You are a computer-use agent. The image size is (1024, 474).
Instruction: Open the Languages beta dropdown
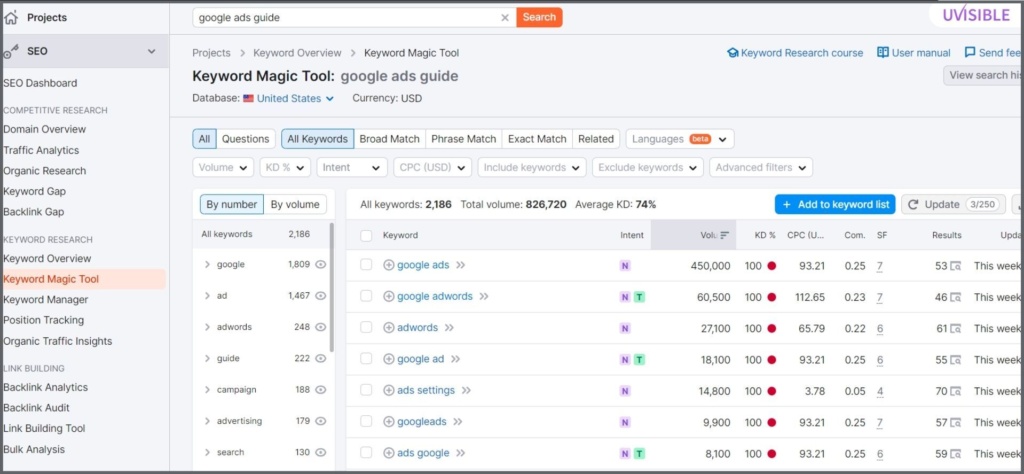pos(680,139)
